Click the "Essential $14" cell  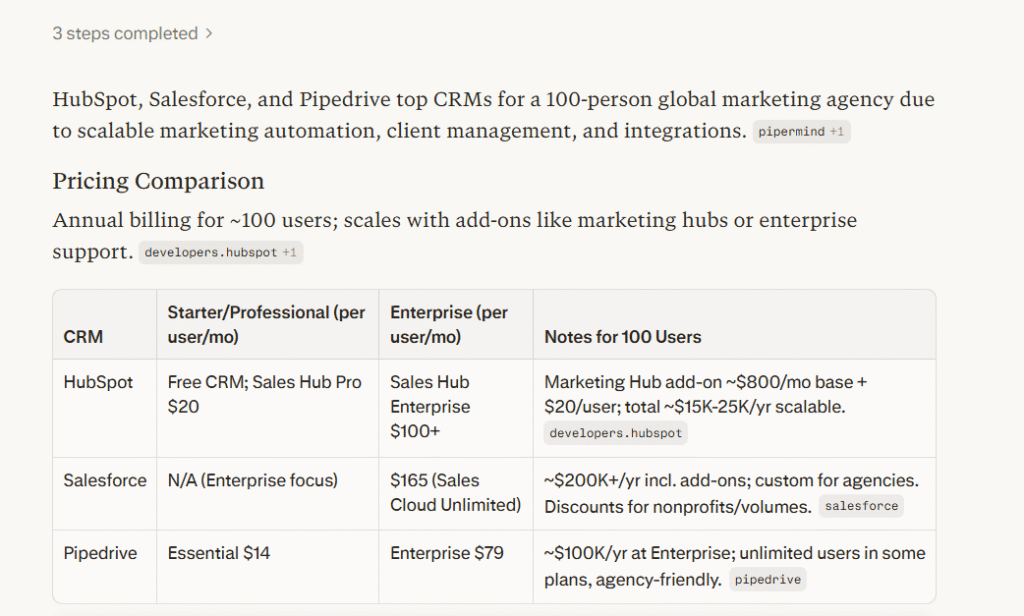coord(218,553)
